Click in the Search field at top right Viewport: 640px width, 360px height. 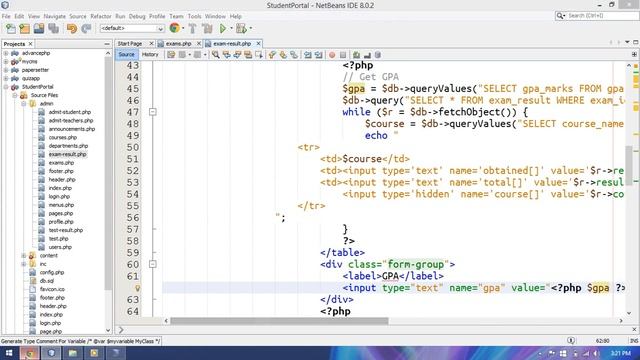point(602,16)
